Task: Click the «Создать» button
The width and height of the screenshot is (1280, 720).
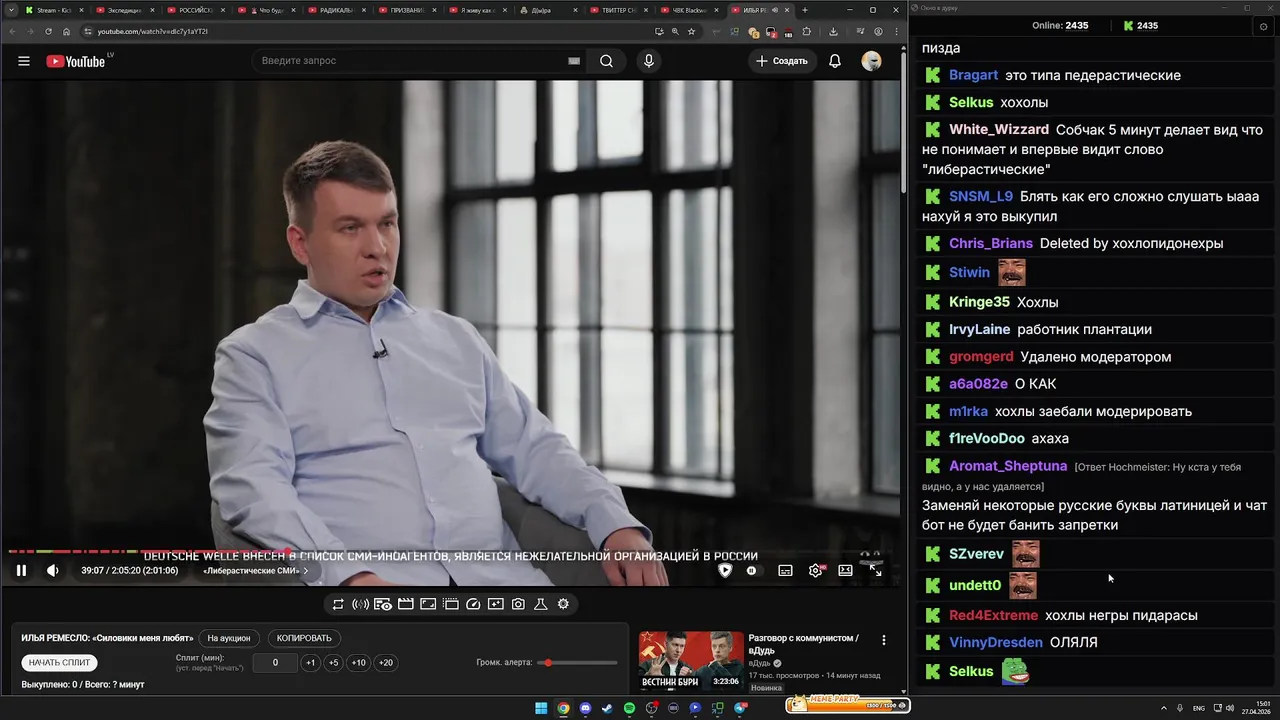Action: pos(782,61)
